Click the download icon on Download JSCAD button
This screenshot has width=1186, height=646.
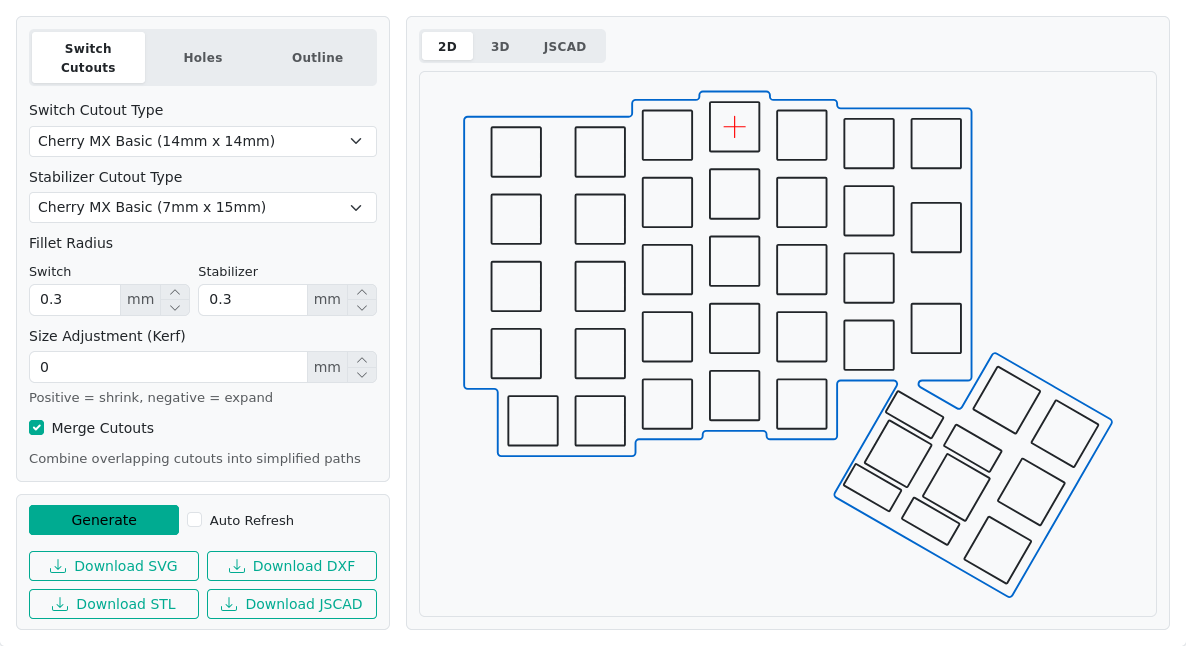coord(229,604)
